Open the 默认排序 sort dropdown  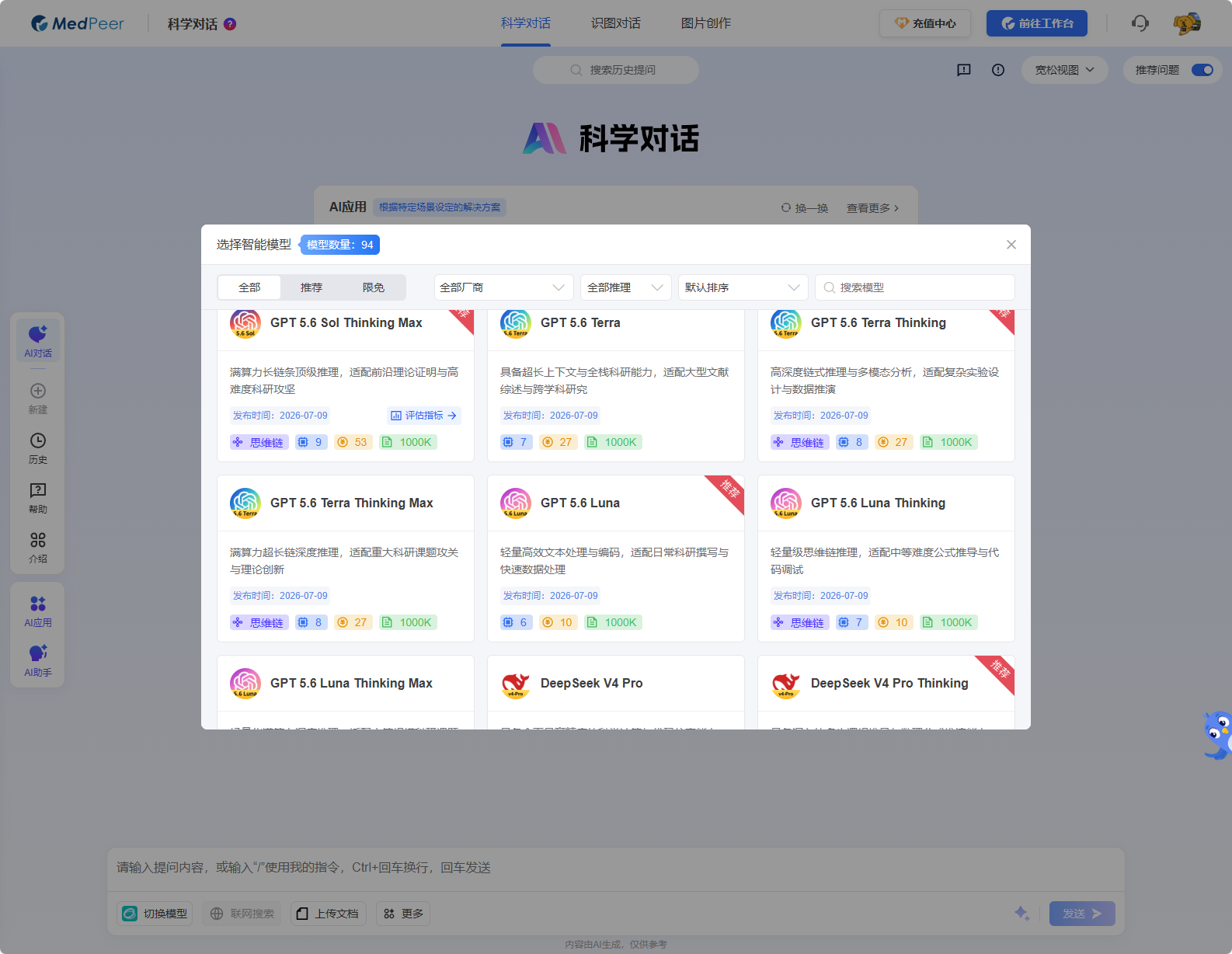[x=743, y=287]
